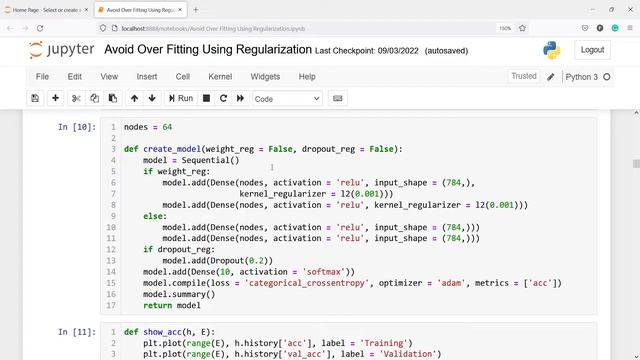Interrupt the kernel with stop icon
640x360 pixels.
click(207, 98)
